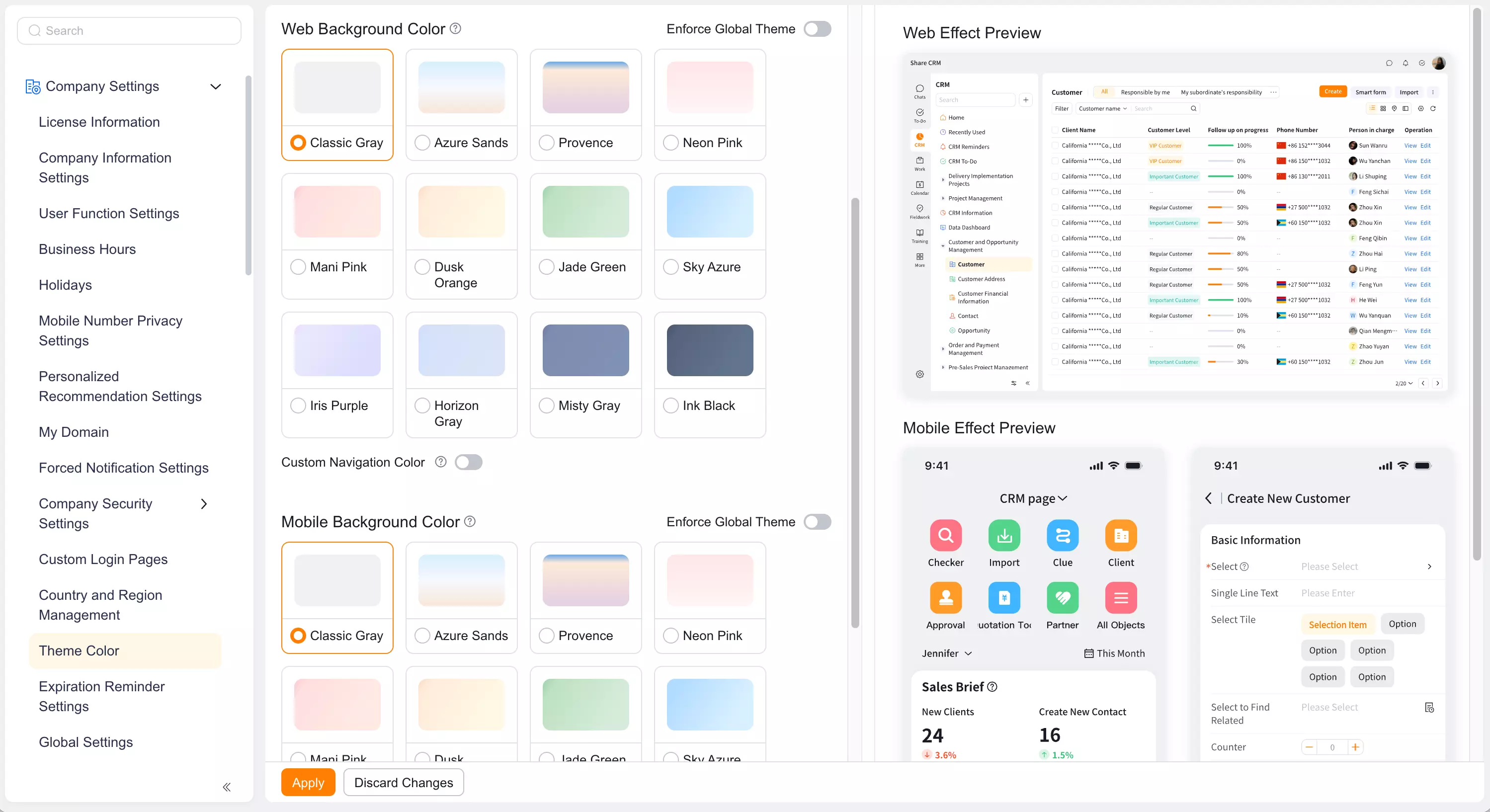The width and height of the screenshot is (1490, 812).
Task: Click the calendar icon next to This Month
Action: pos(1088,653)
